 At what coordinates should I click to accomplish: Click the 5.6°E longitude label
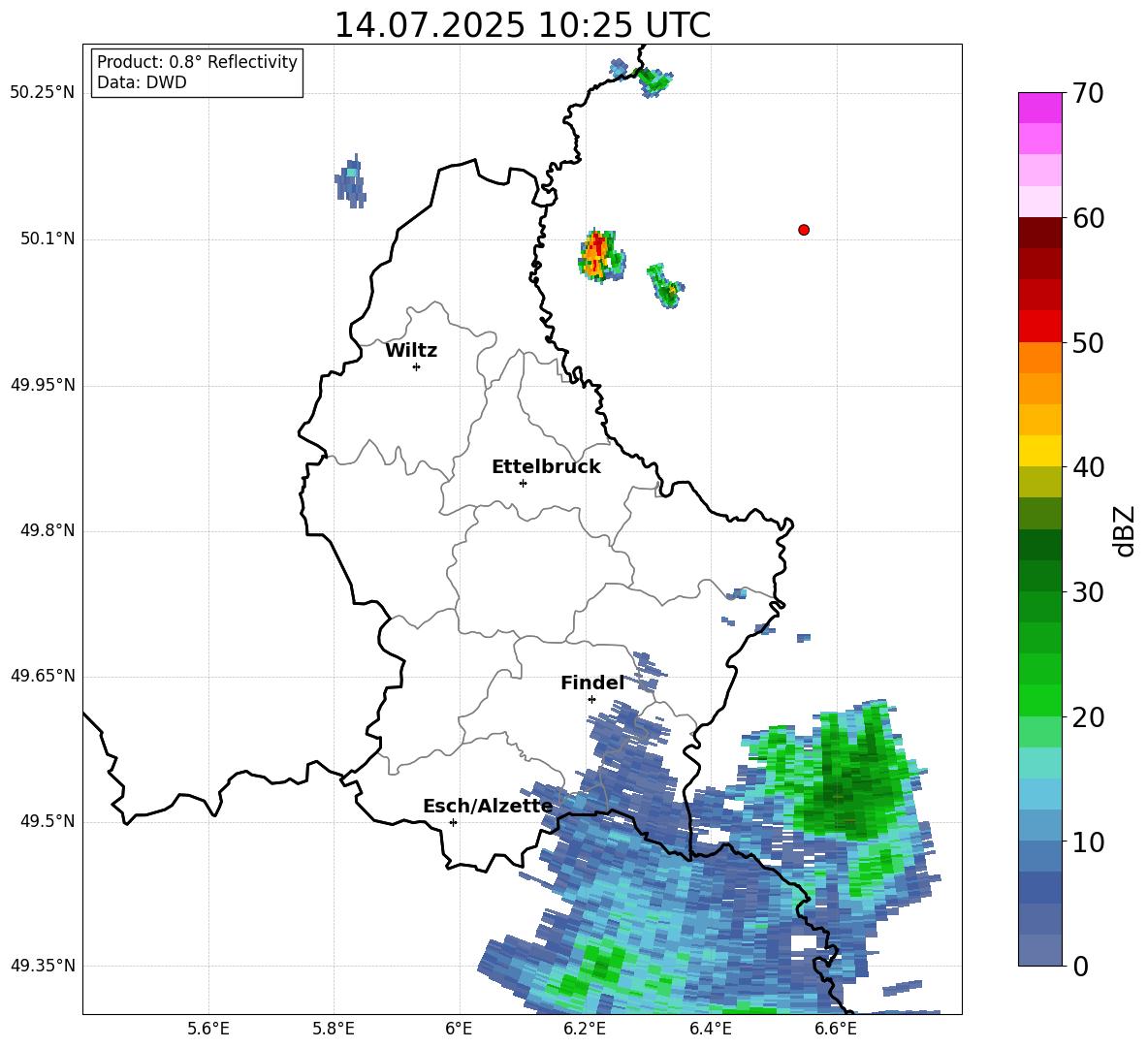(208, 1030)
